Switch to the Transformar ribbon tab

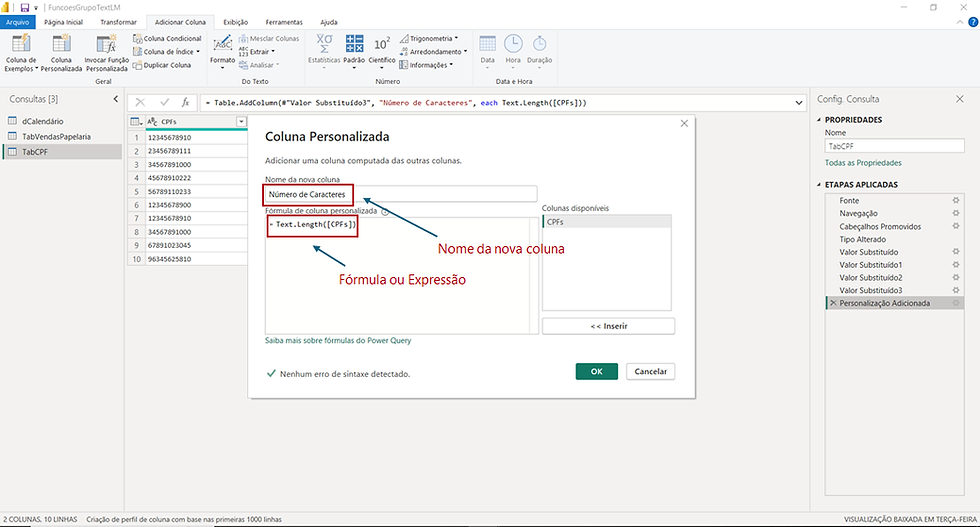click(x=118, y=22)
